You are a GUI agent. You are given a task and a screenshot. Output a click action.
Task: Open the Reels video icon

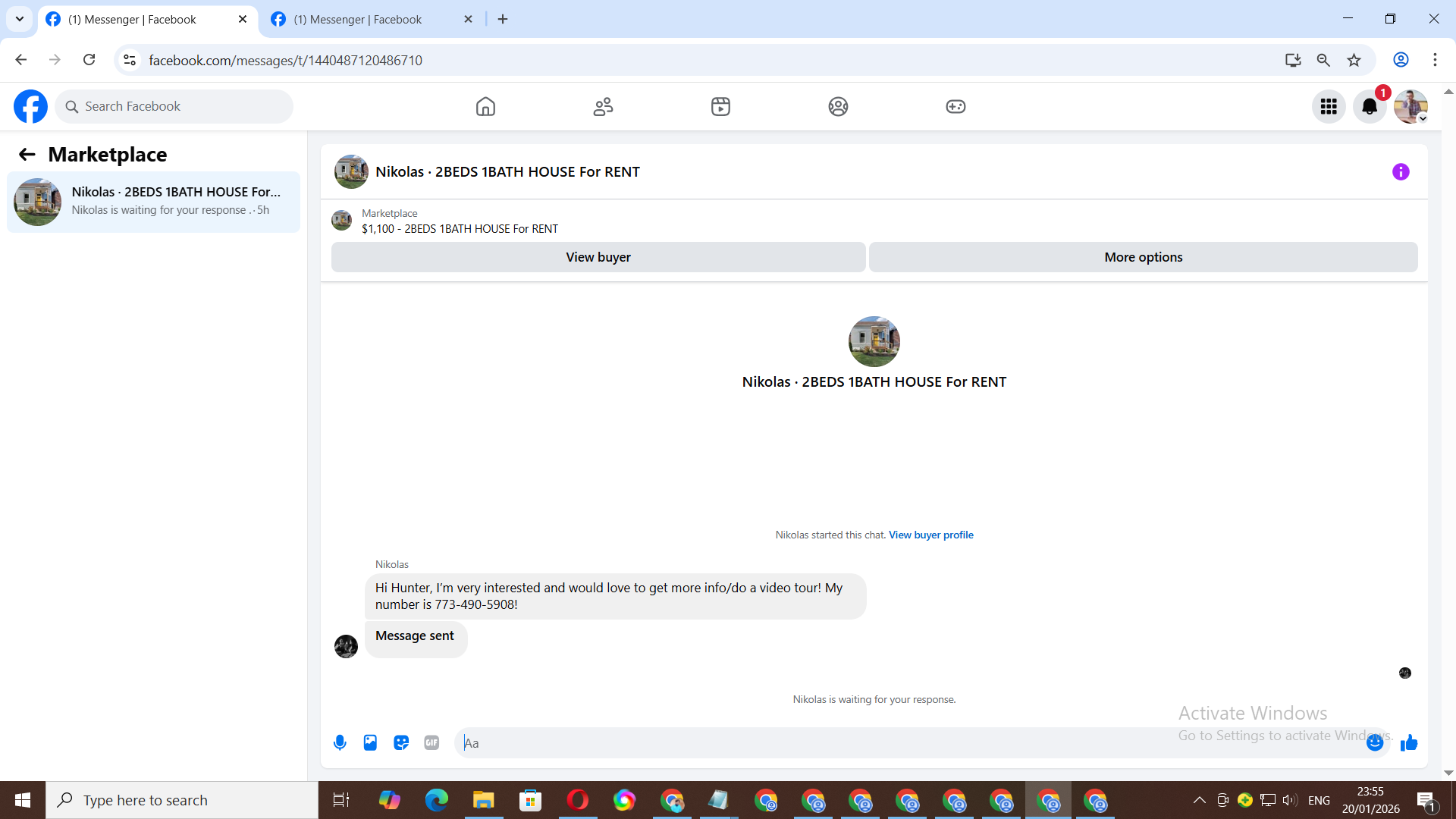720,106
